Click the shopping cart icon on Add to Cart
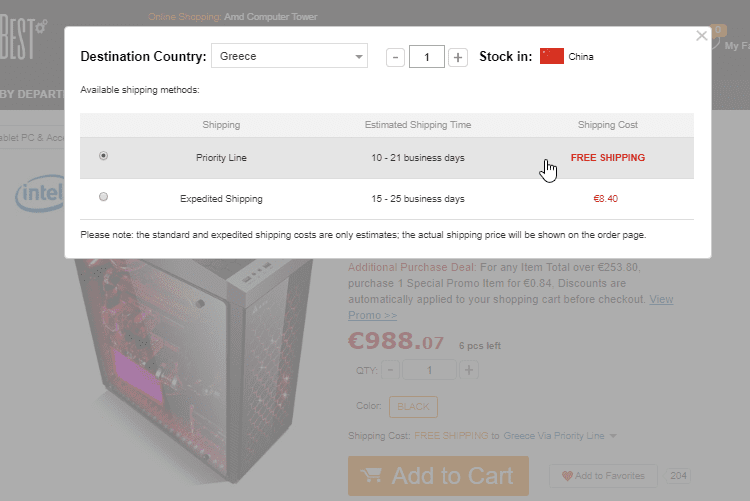This screenshot has width=750, height=501. (371, 475)
